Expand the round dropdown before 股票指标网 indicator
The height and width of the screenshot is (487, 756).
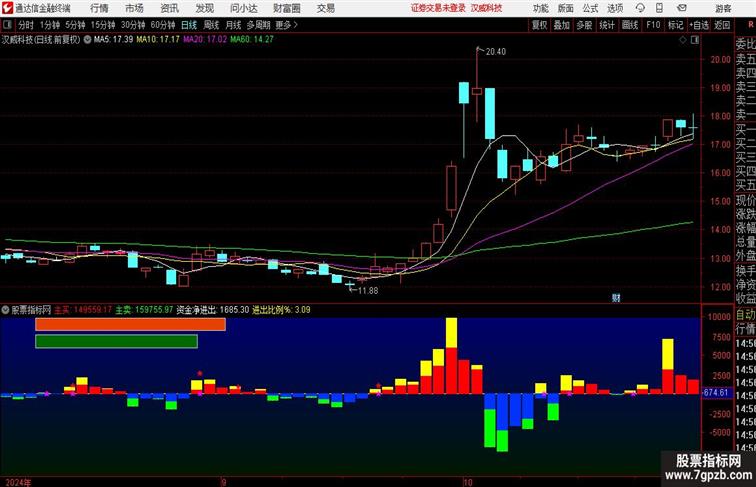[5, 310]
